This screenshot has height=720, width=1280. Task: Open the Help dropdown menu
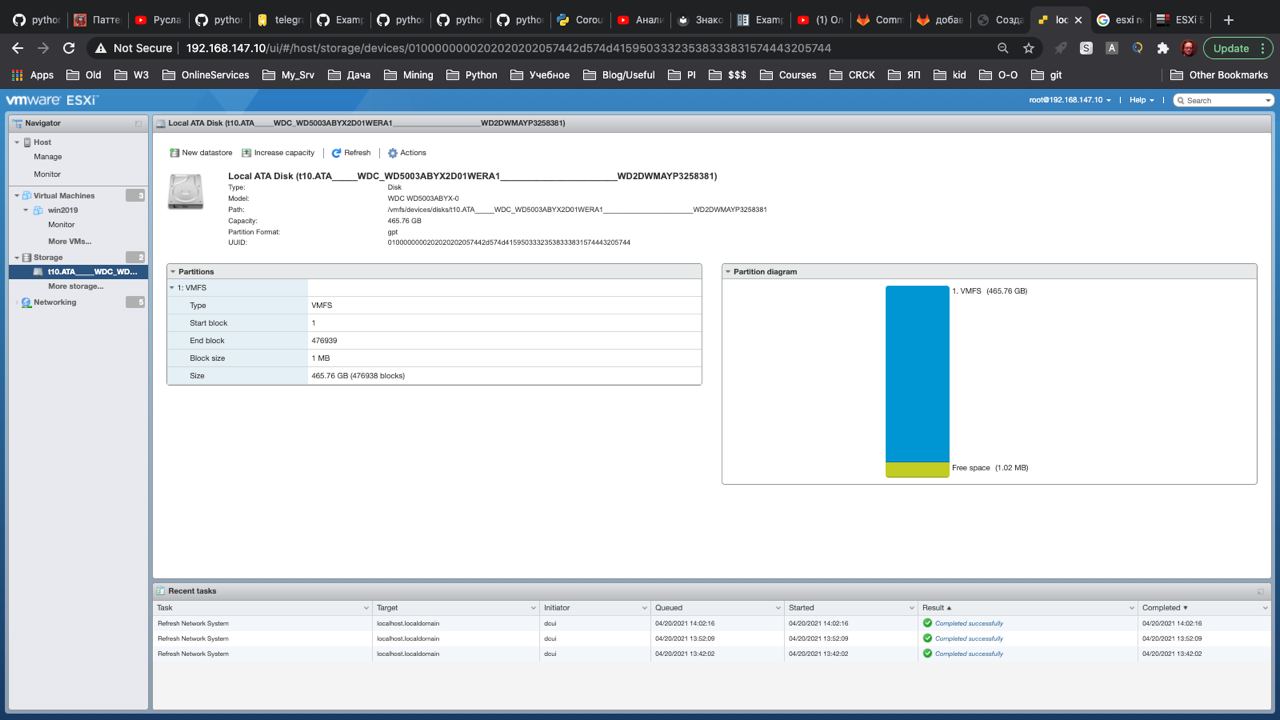[1141, 100]
